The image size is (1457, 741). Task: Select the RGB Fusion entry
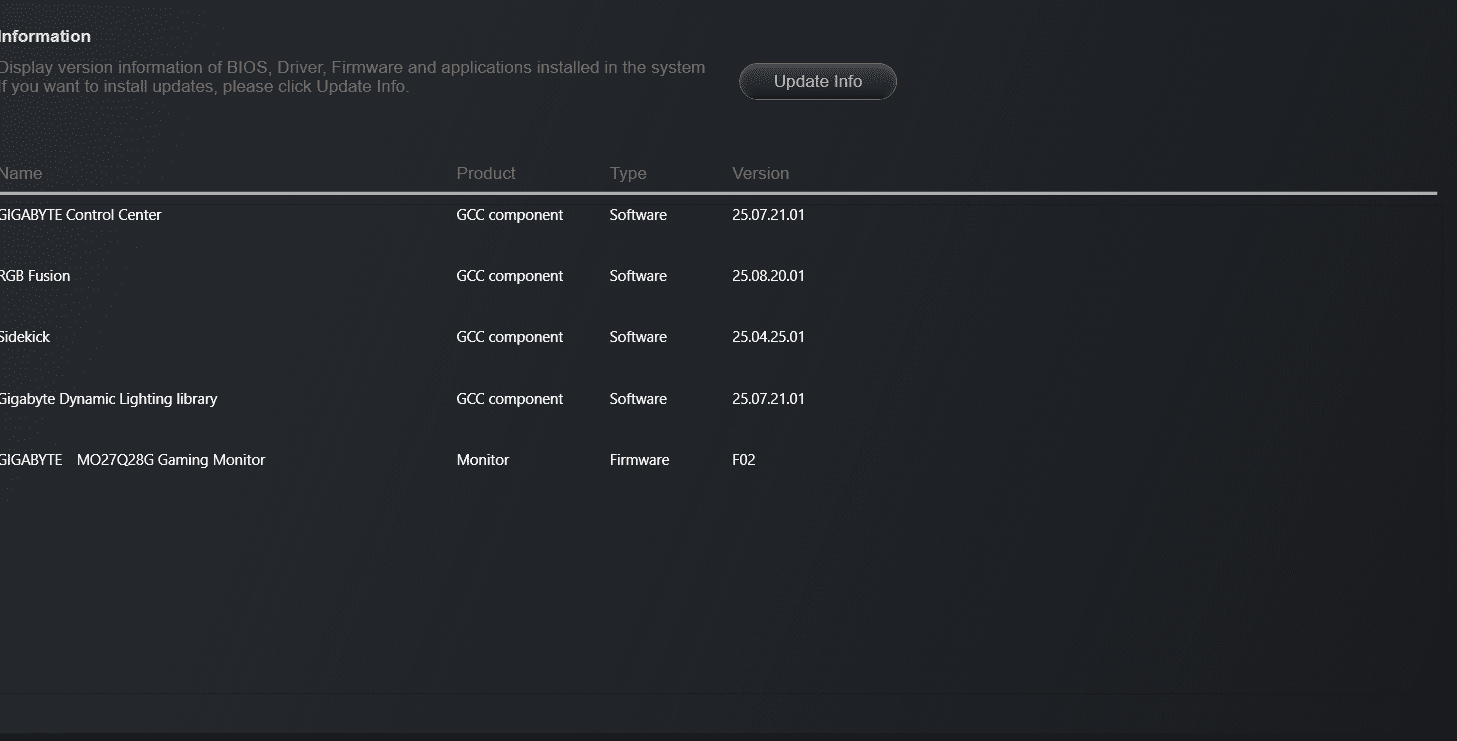36,276
